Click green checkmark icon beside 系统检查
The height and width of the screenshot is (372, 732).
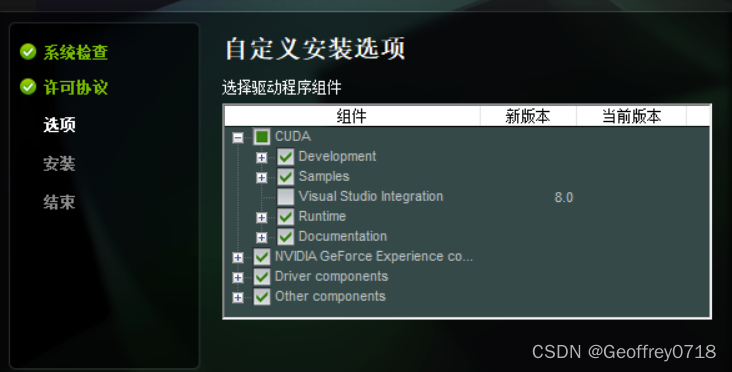(28, 52)
